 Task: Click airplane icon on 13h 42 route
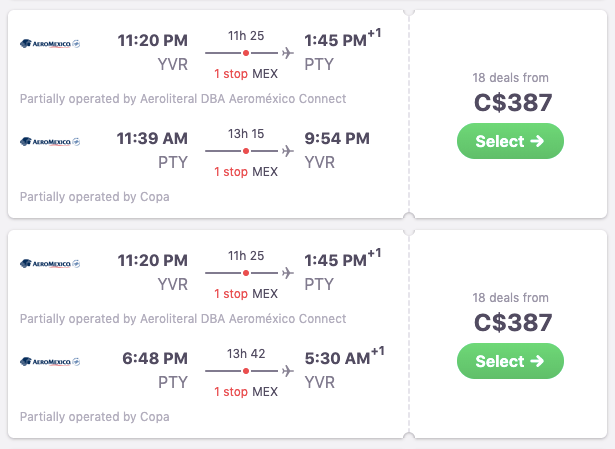tap(288, 371)
